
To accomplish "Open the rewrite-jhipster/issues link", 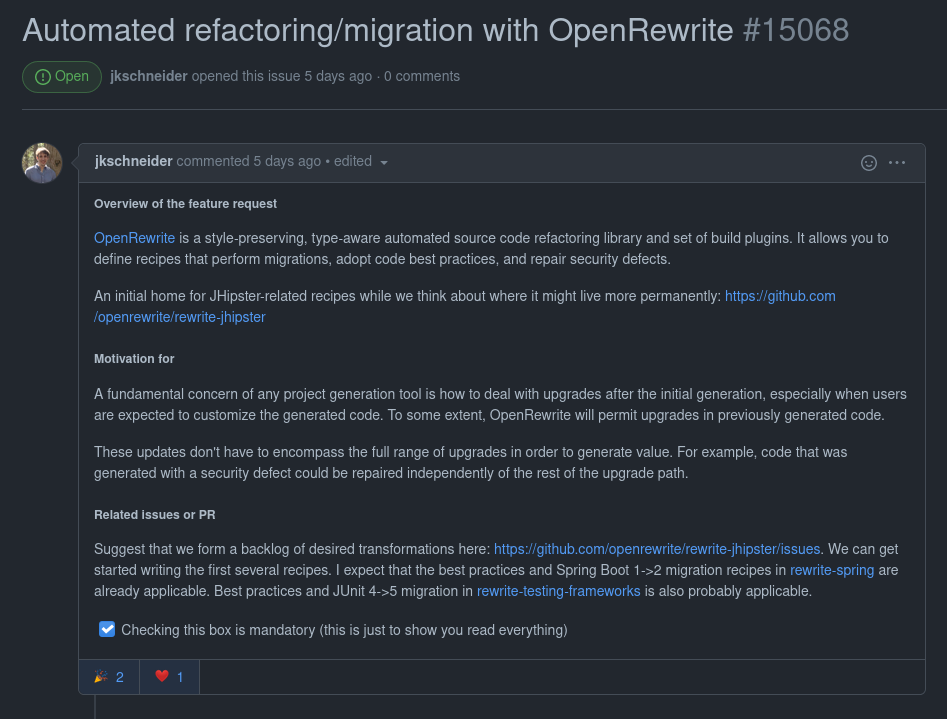I will 657,549.
